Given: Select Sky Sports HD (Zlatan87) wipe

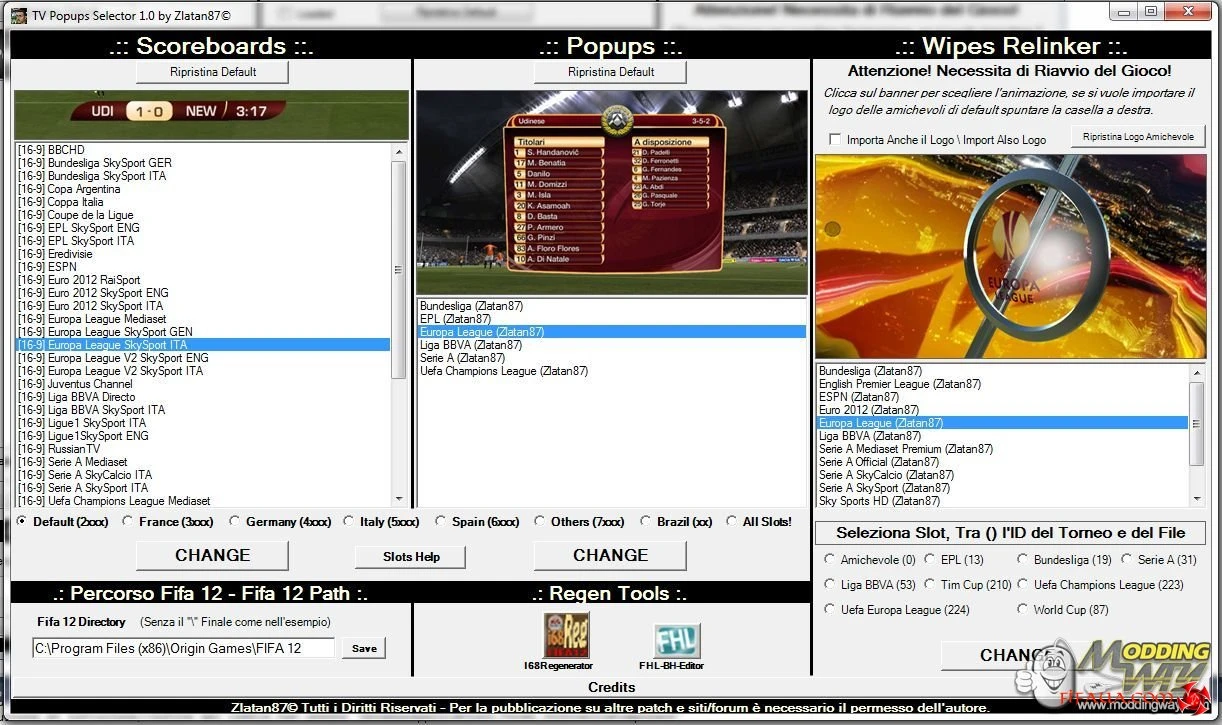Looking at the screenshot, I should tap(1003, 501).
